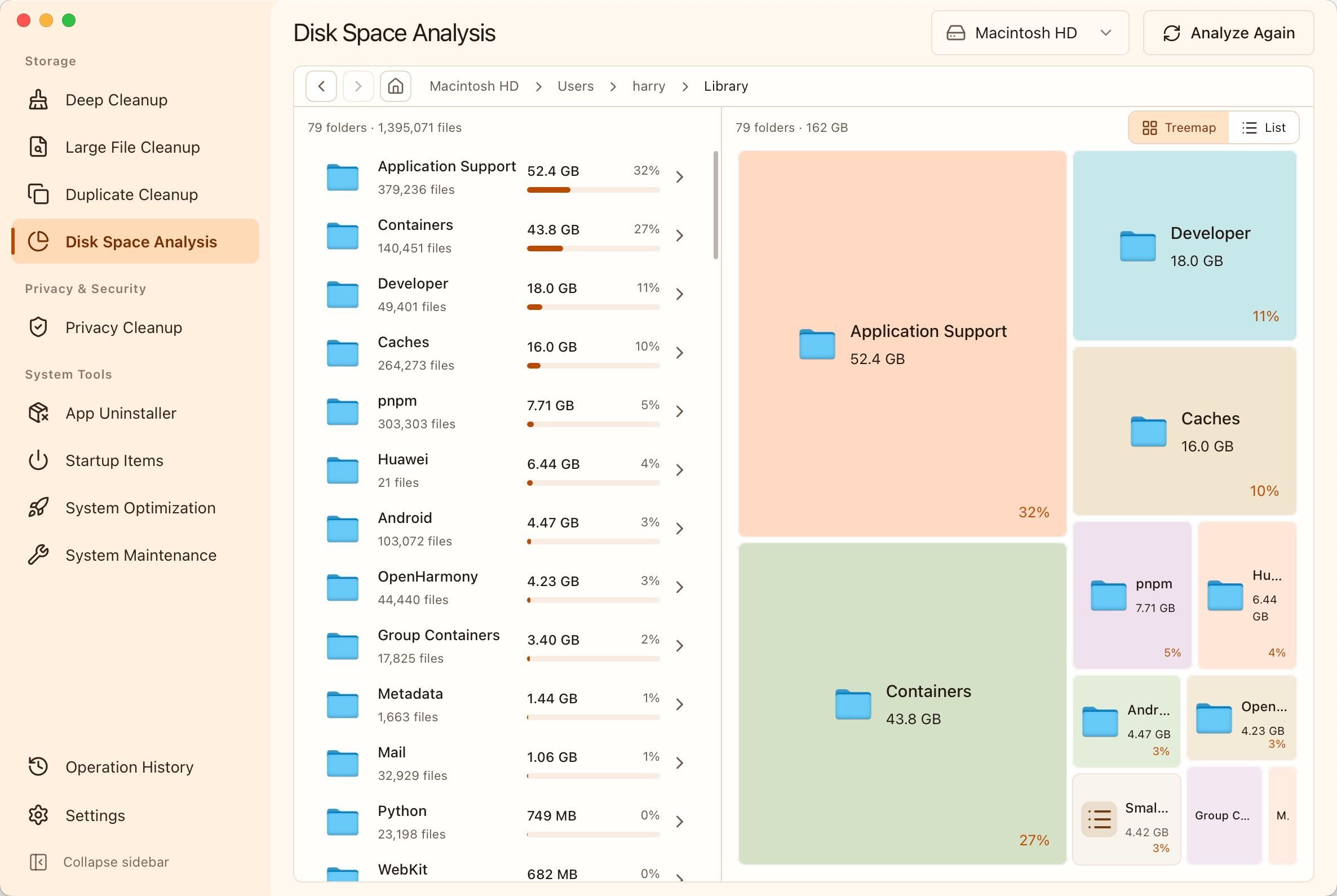1337x896 pixels.
Task: Click the Analyze Again button
Action: (x=1228, y=33)
